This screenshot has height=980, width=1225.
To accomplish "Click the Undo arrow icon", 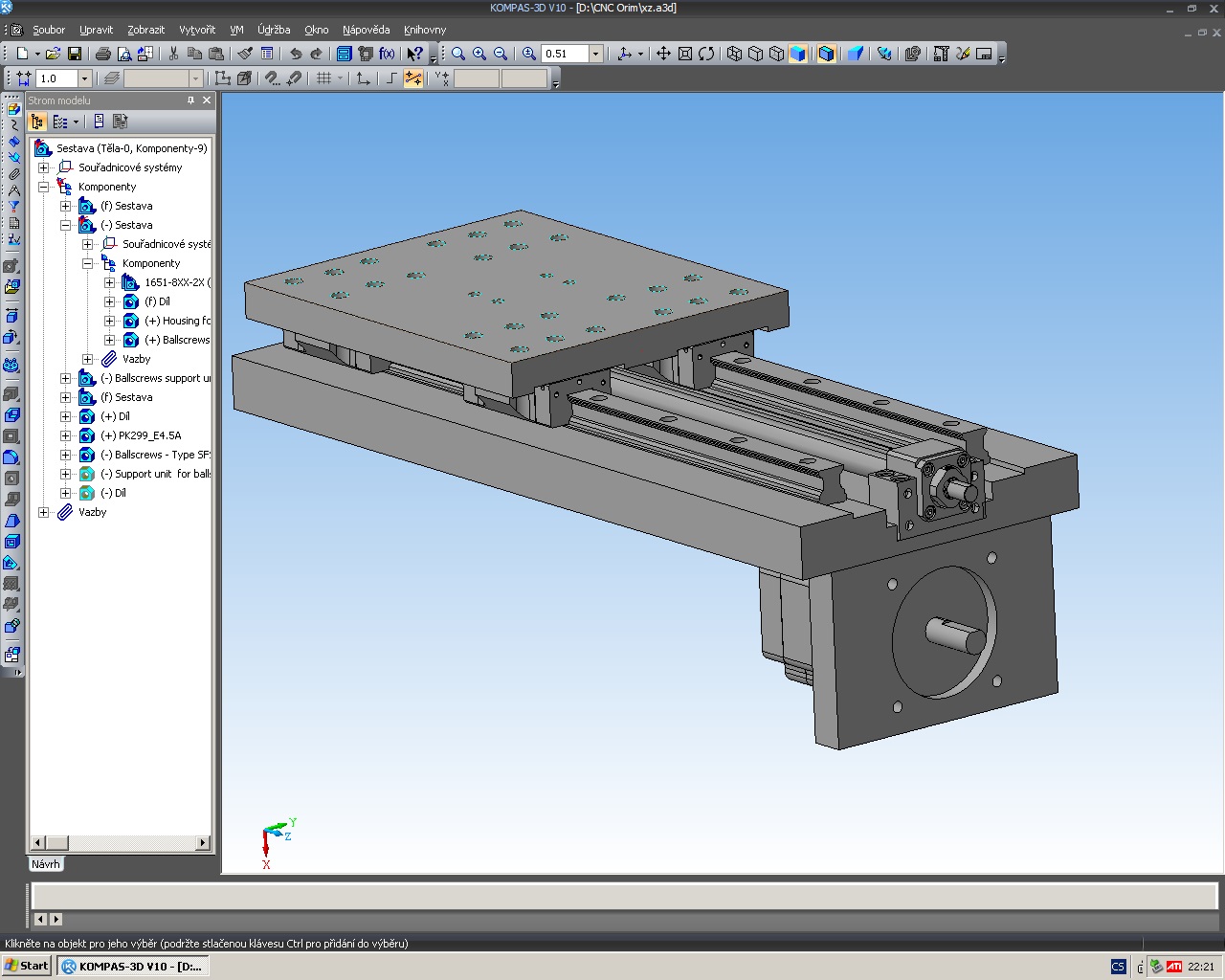I will click(x=296, y=54).
